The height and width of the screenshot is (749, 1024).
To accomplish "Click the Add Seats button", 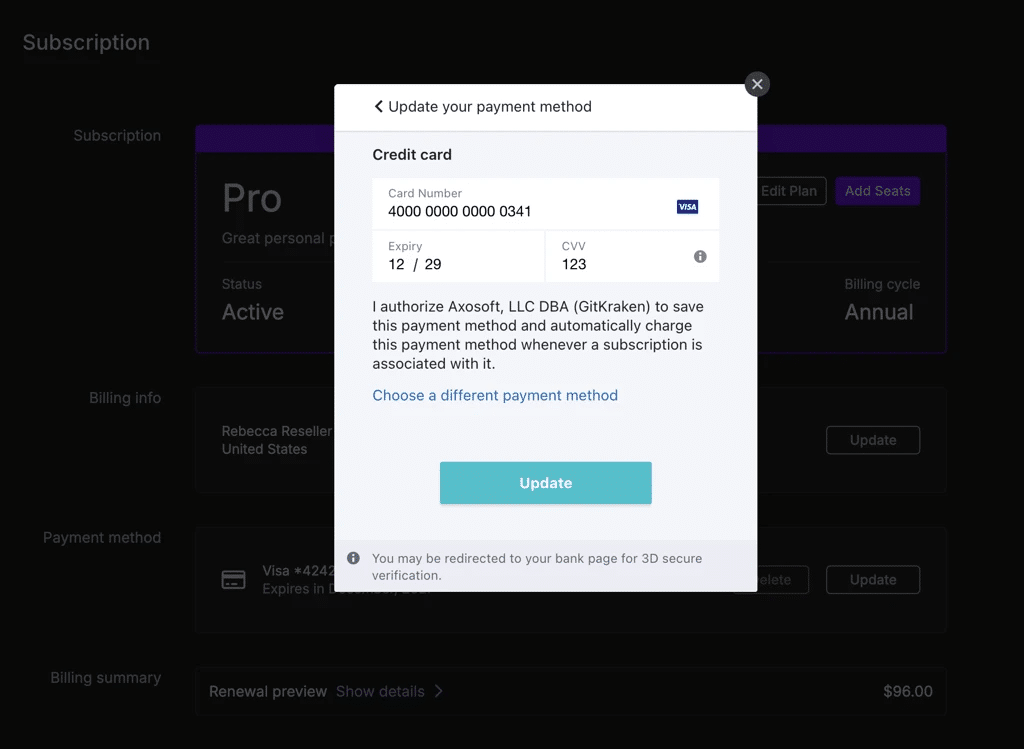I will [x=877, y=191].
